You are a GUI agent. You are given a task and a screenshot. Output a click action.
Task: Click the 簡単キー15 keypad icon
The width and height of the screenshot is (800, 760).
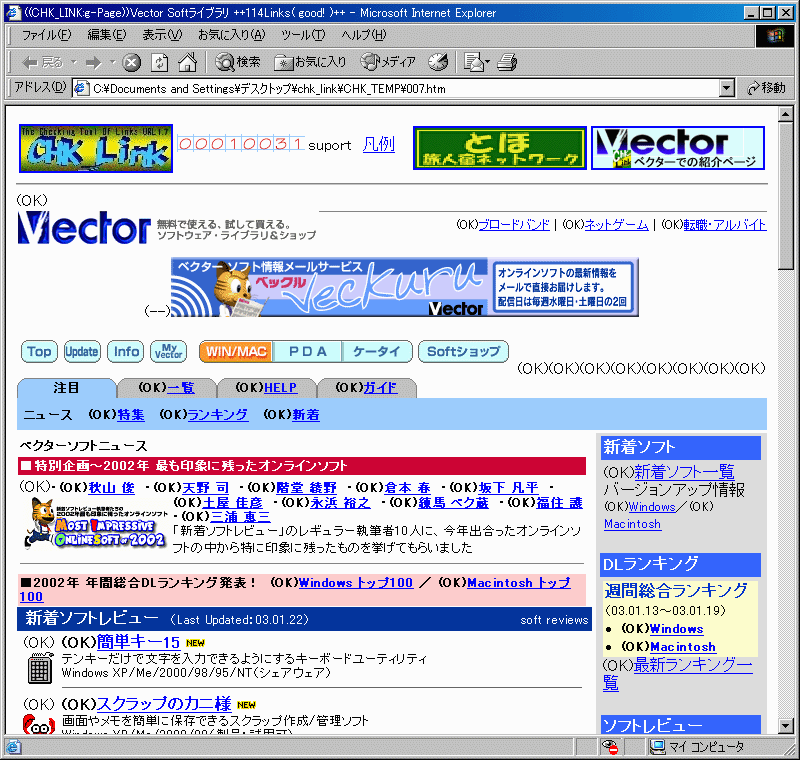[40, 668]
